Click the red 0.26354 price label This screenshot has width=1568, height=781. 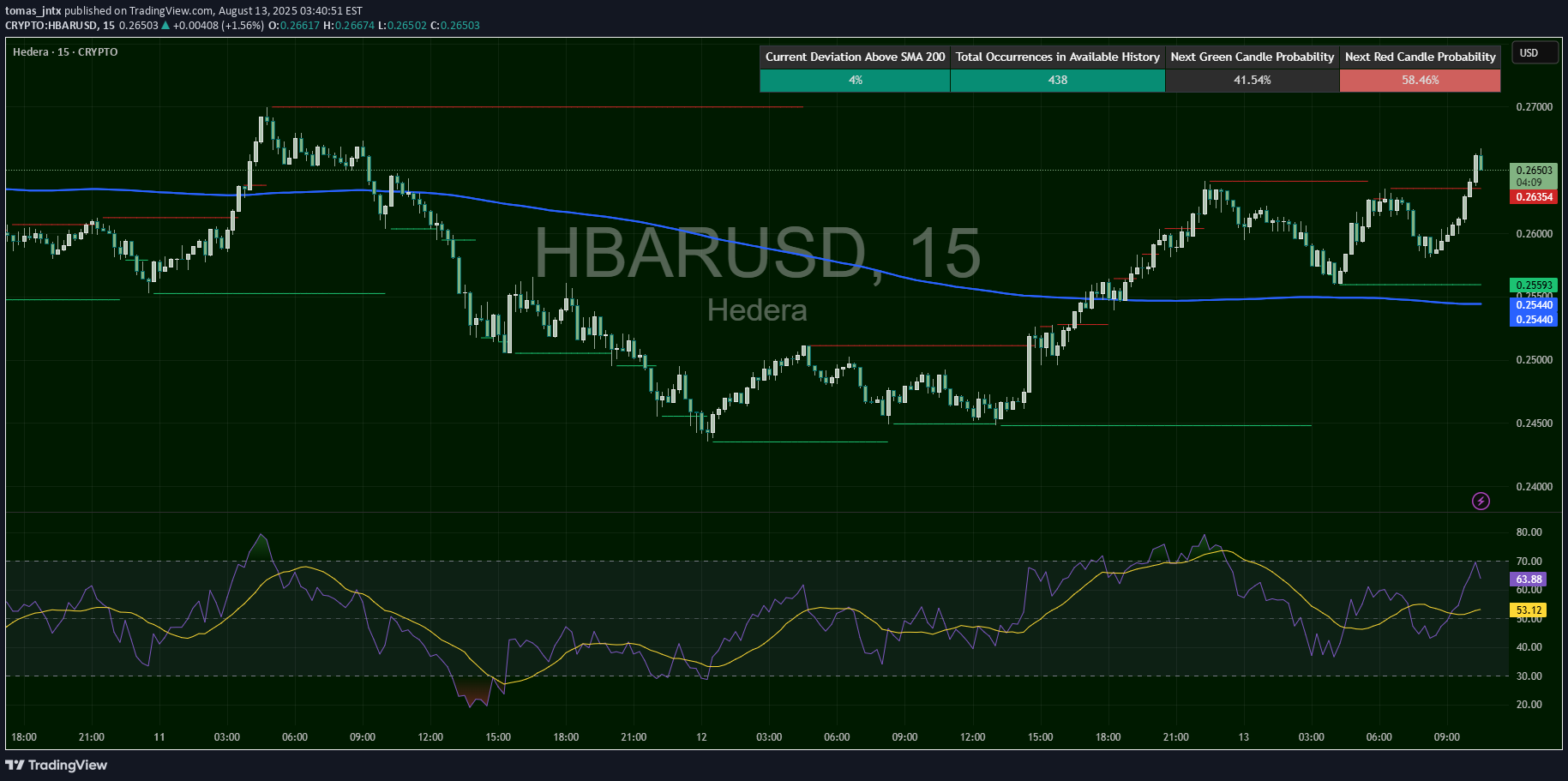point(1534,197)
